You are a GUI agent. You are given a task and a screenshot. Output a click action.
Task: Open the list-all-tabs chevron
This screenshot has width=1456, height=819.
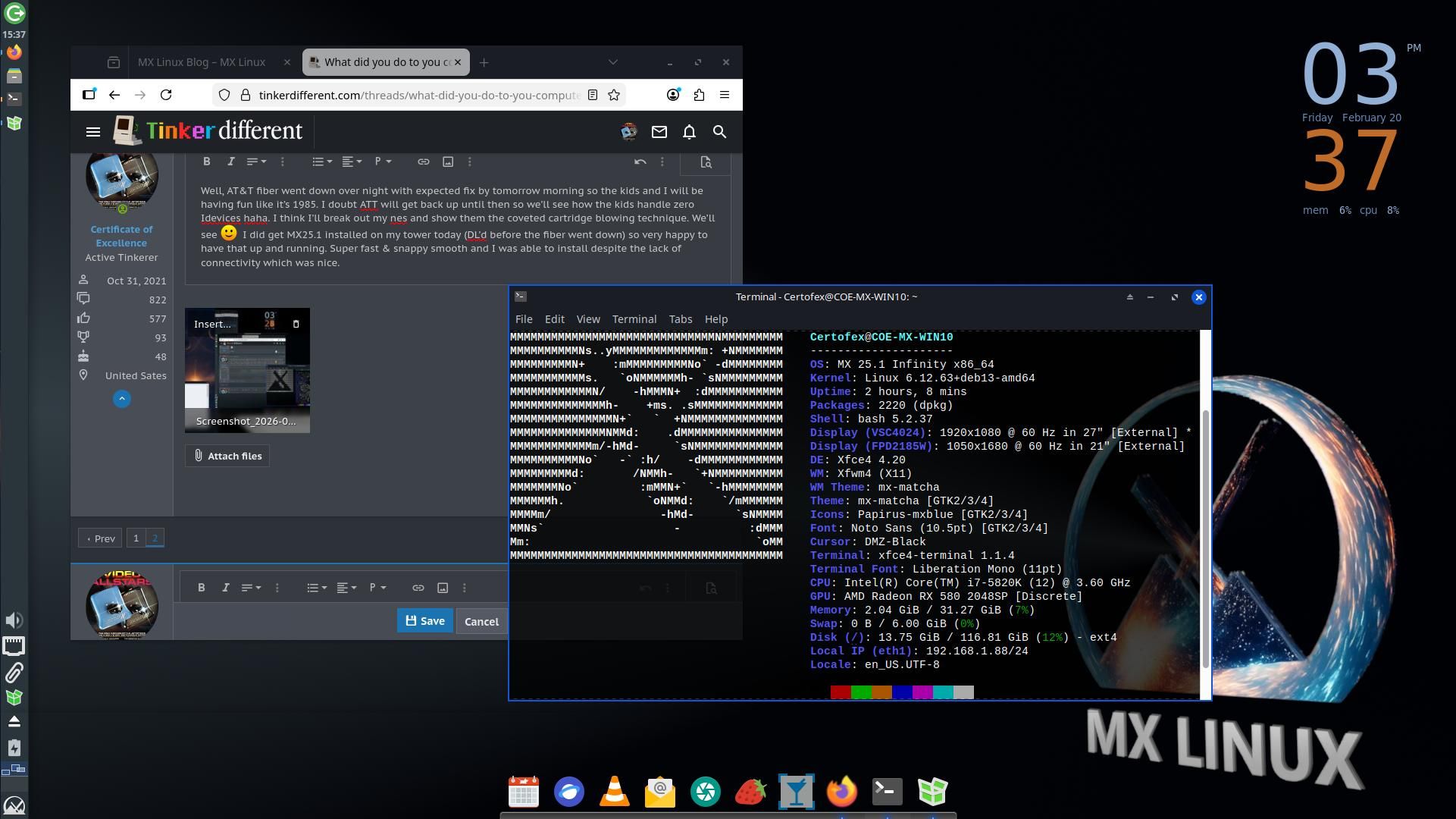pos(612,62)
